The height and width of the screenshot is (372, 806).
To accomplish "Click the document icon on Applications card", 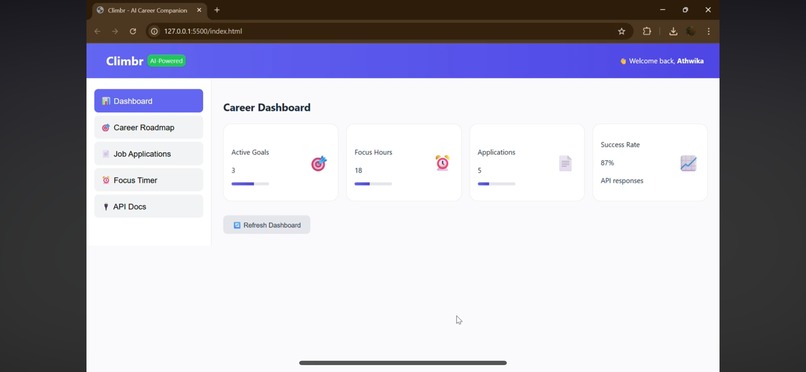I will (565, 163).
